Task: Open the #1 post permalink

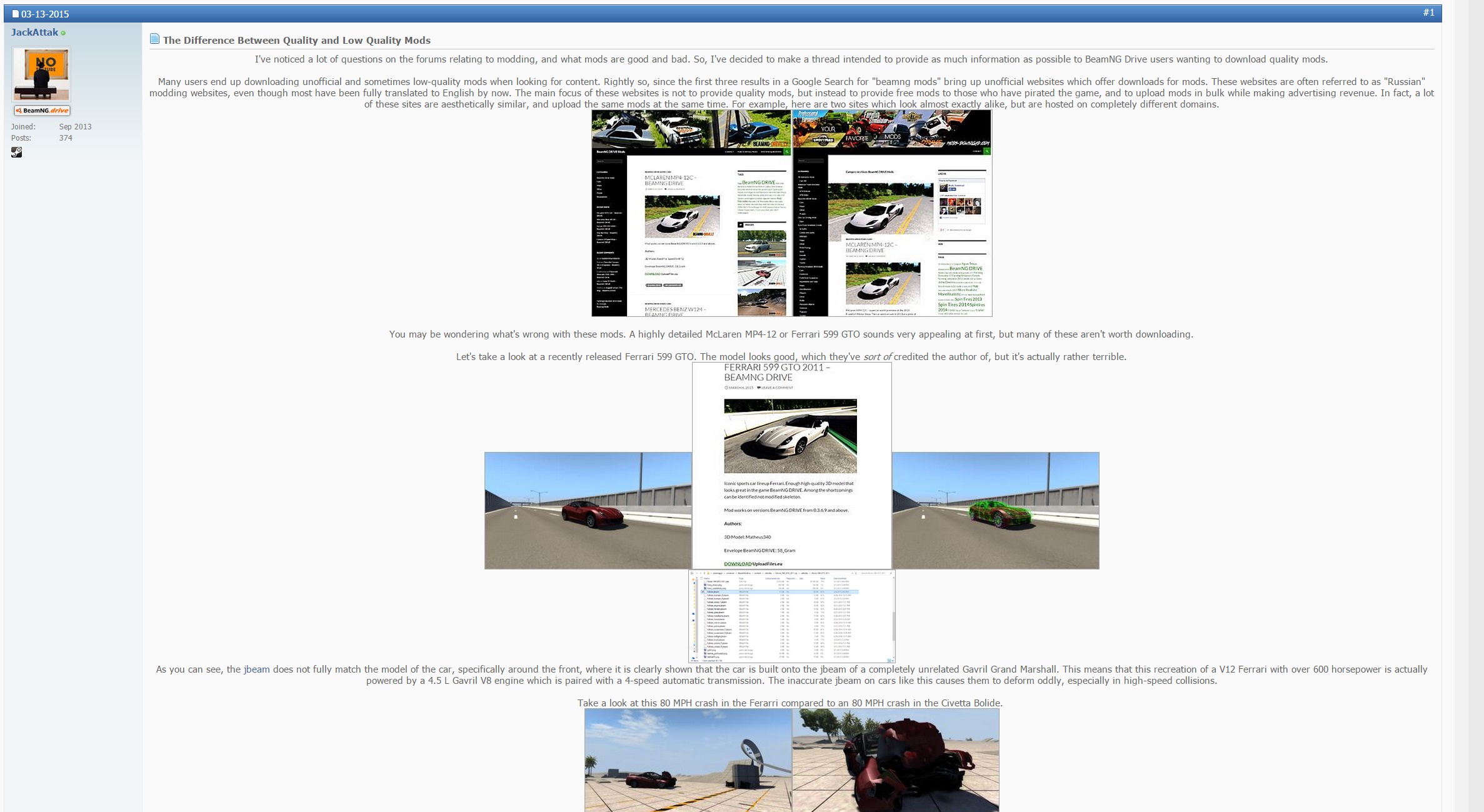Action: tap(1428, 13)
